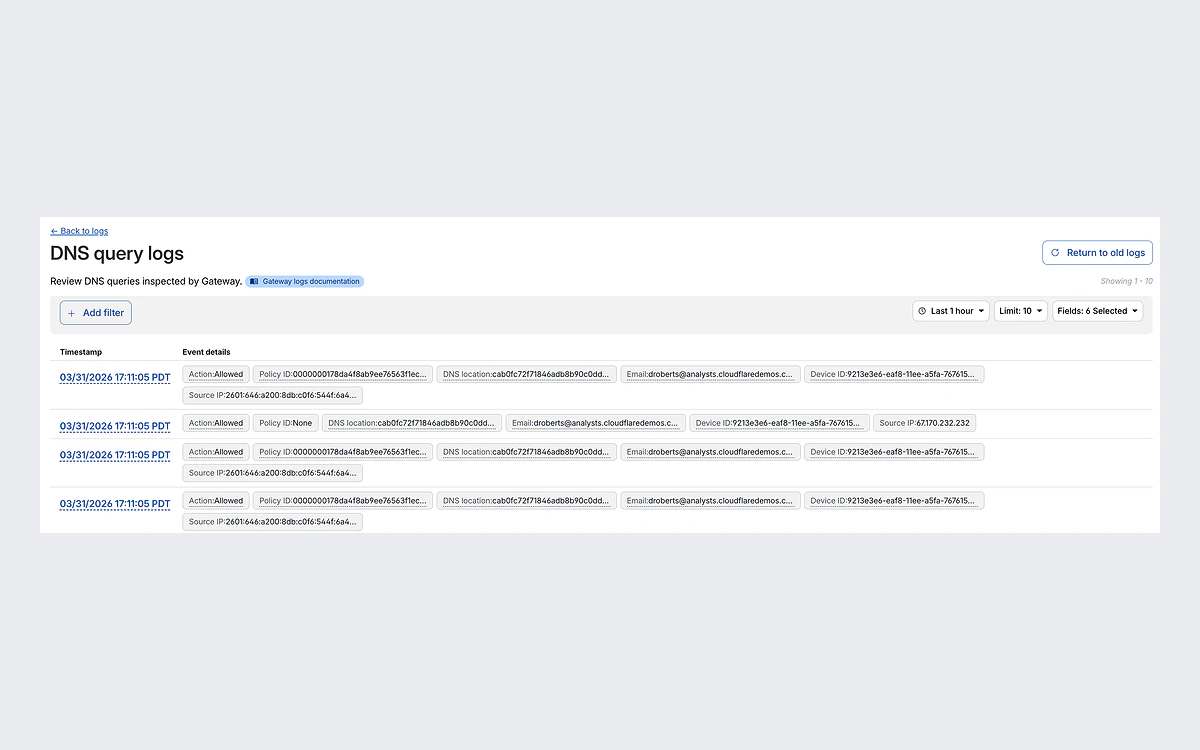This screenshot has width=1200, height=750.
Task: Click Email chip in the row with Policy ID:None
Action: coord(596,423)
